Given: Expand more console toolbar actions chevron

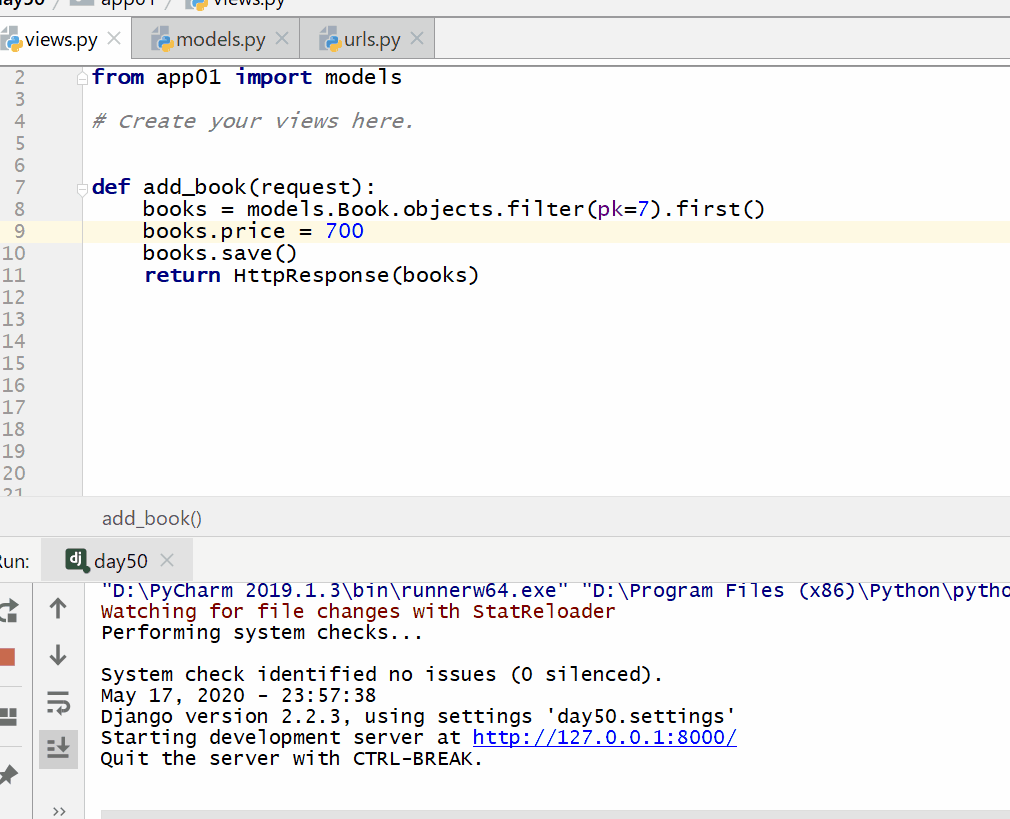Looking at the screenshot, I should [x=58, y=810].
